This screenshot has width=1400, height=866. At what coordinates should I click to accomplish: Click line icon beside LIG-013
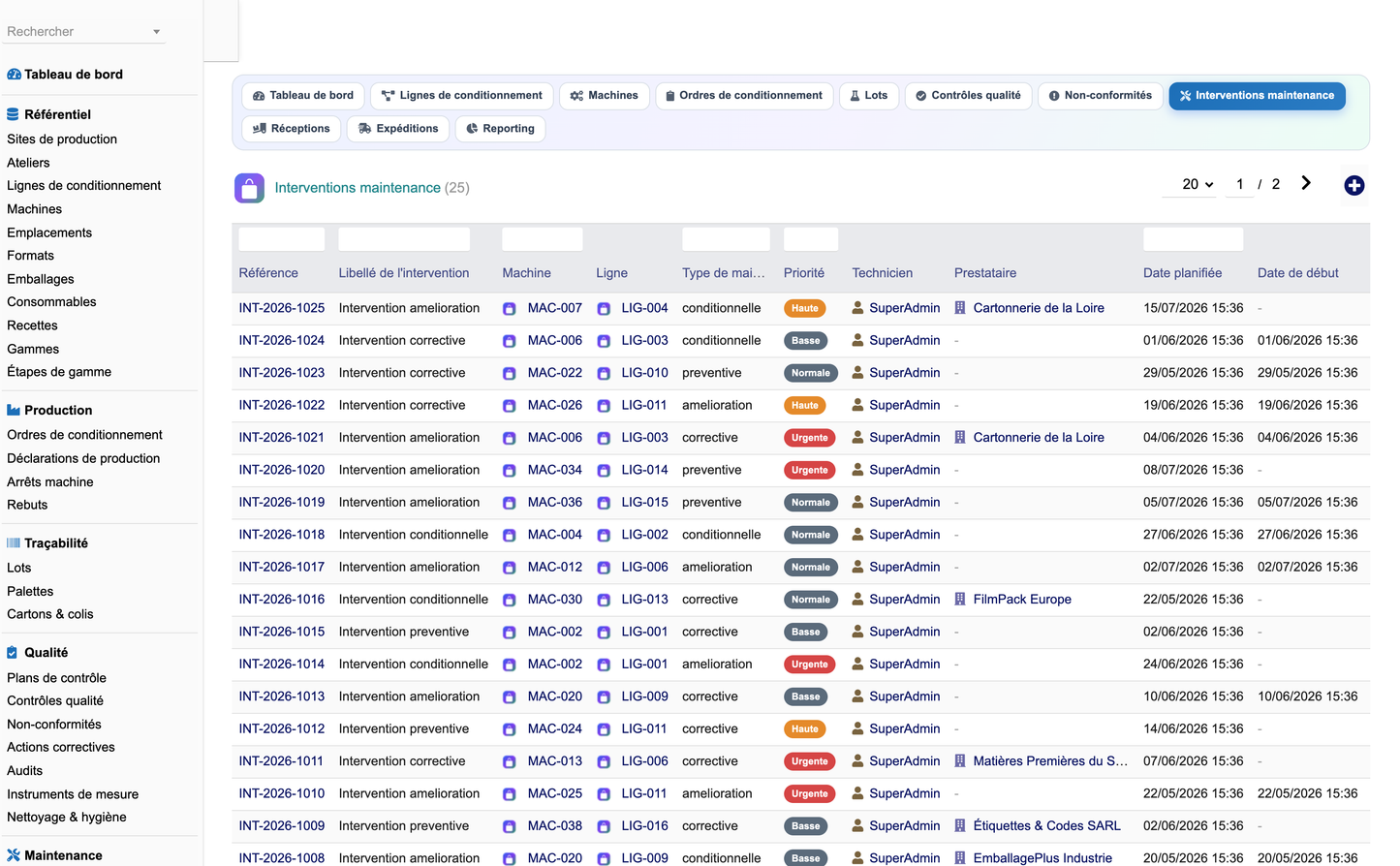tap(604, 601)
